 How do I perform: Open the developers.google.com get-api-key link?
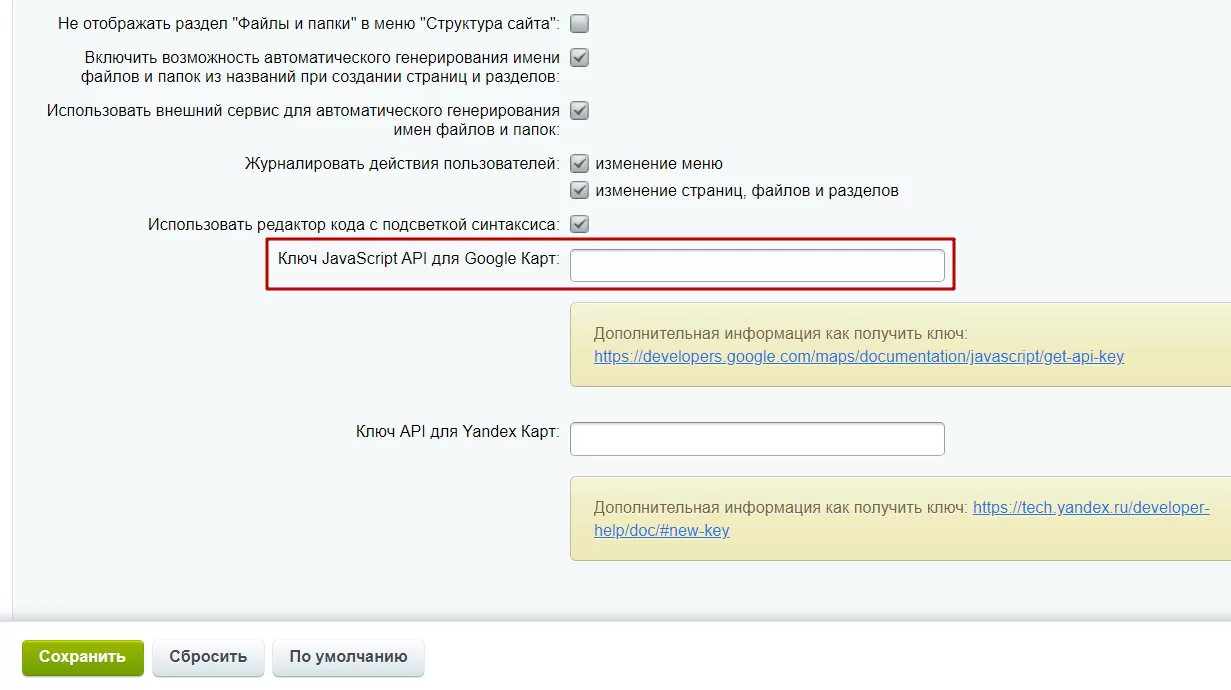[859, 356]
